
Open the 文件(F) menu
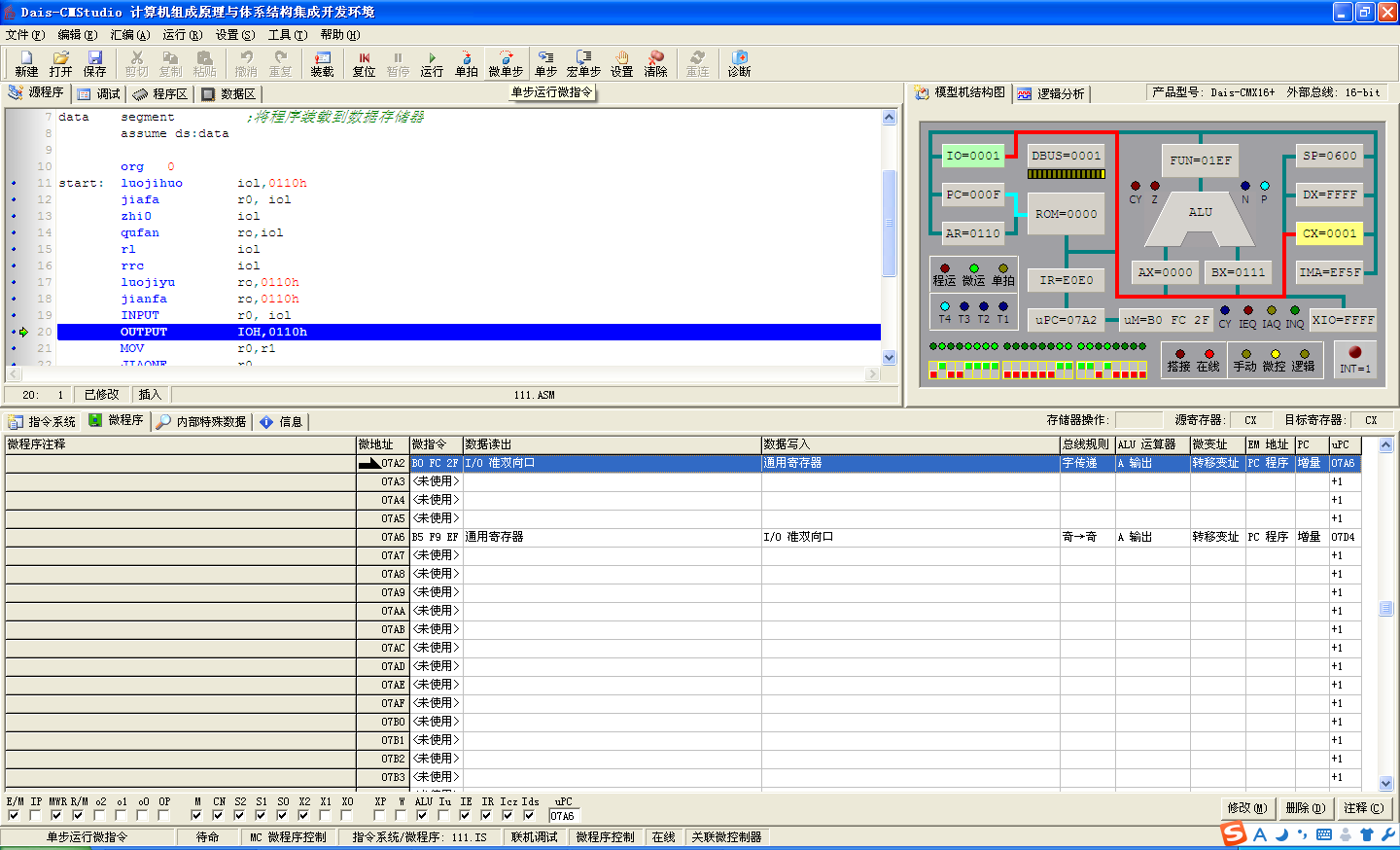click(25, 35)
